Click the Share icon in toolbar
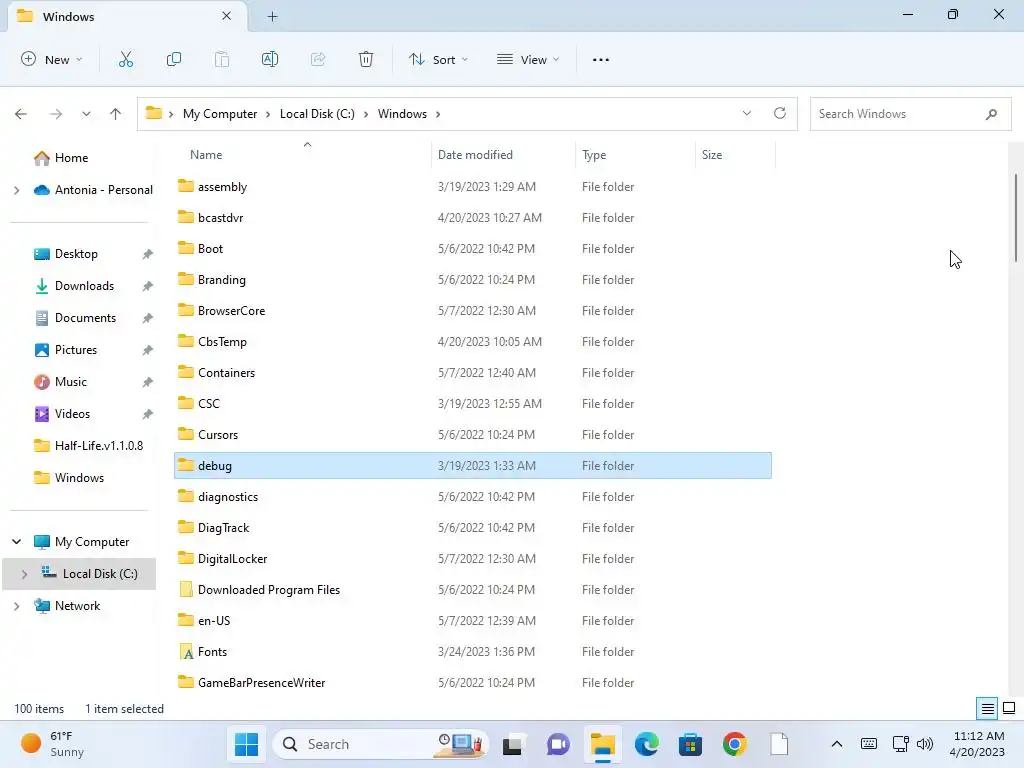Viewport: 1024px width, 768px height. click(318, 59)
